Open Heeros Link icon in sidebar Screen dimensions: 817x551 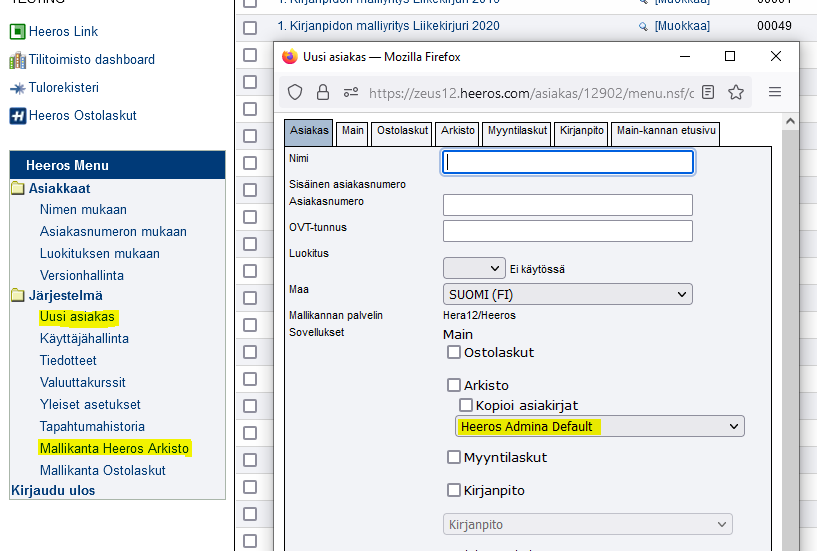click(x=17, y=31)
